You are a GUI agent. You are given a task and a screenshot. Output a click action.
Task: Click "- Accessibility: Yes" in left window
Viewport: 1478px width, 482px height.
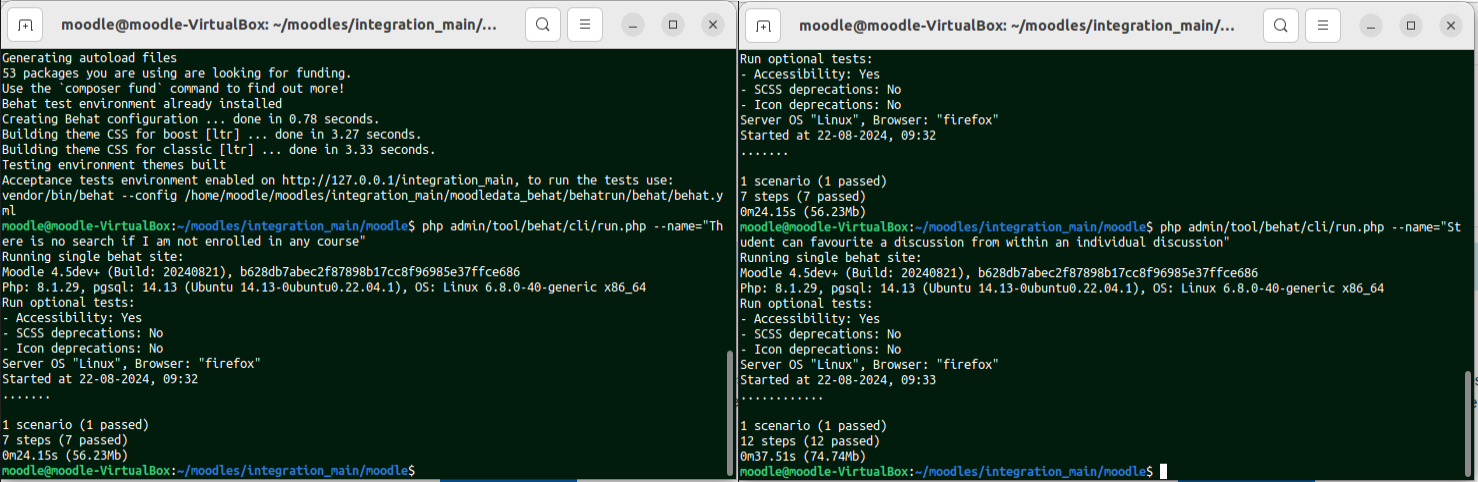[x=72, y=318]
